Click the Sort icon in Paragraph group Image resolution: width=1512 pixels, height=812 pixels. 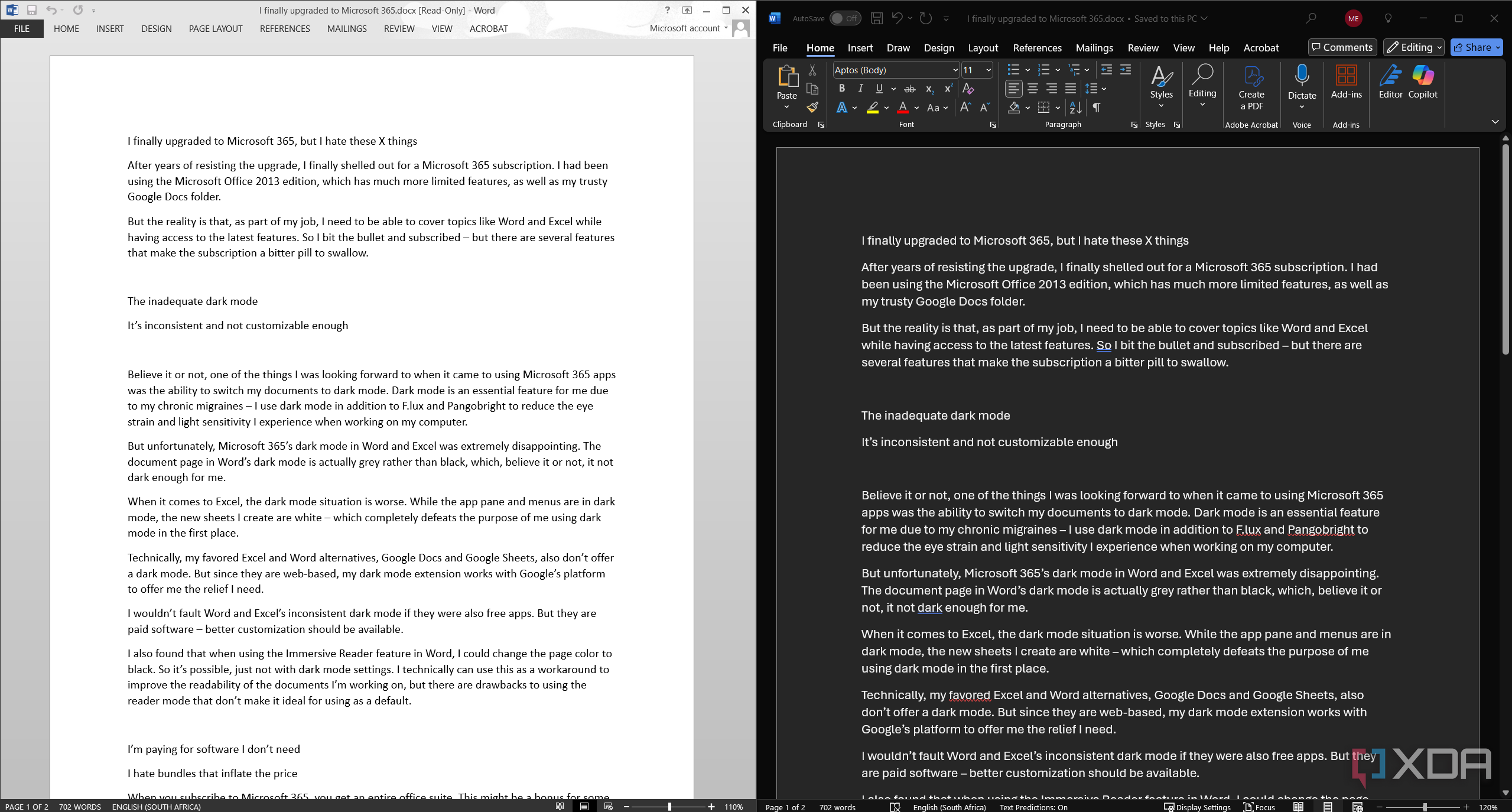(1076, 108)
